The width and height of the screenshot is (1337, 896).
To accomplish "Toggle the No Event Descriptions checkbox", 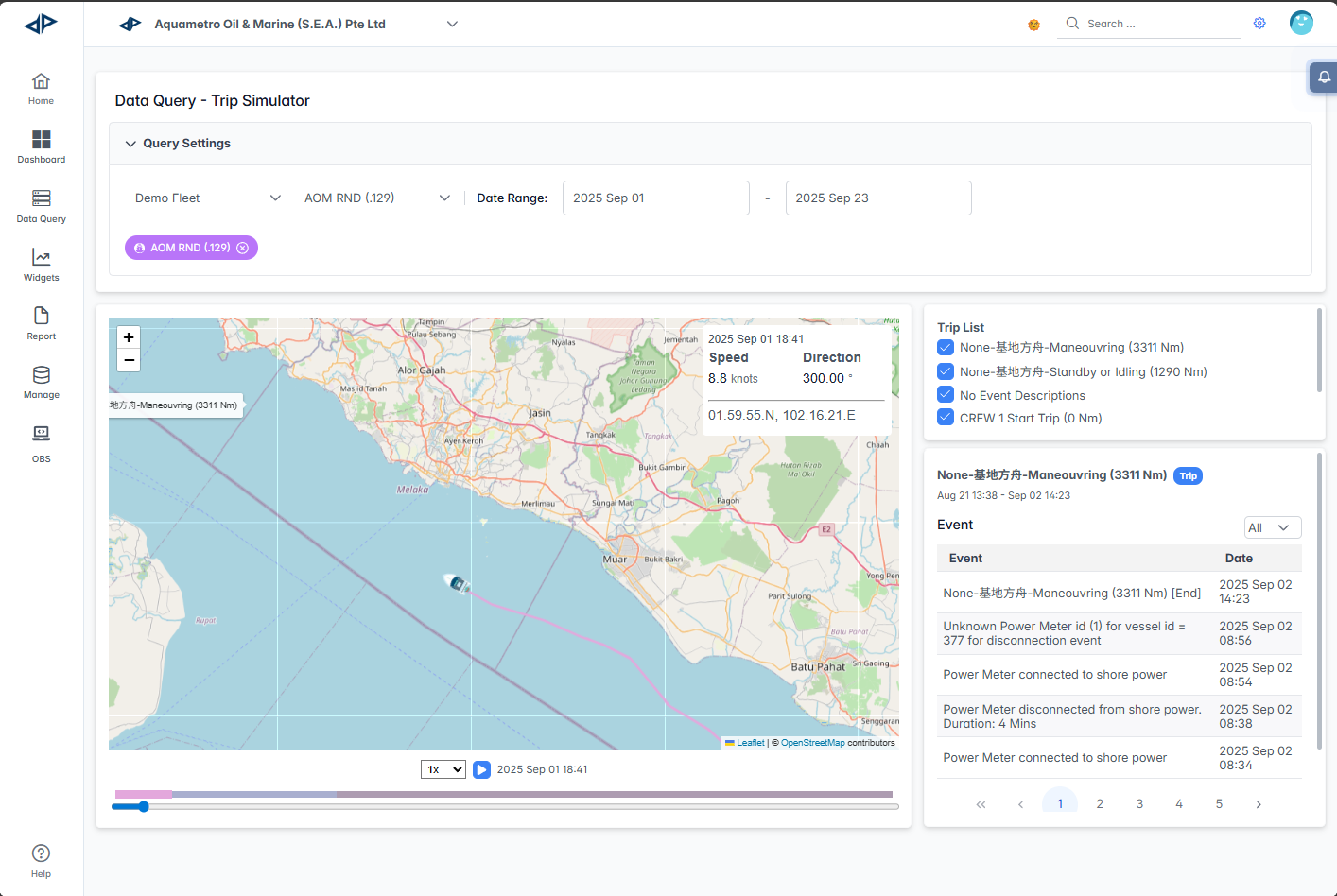I will [x=946, y=395].
